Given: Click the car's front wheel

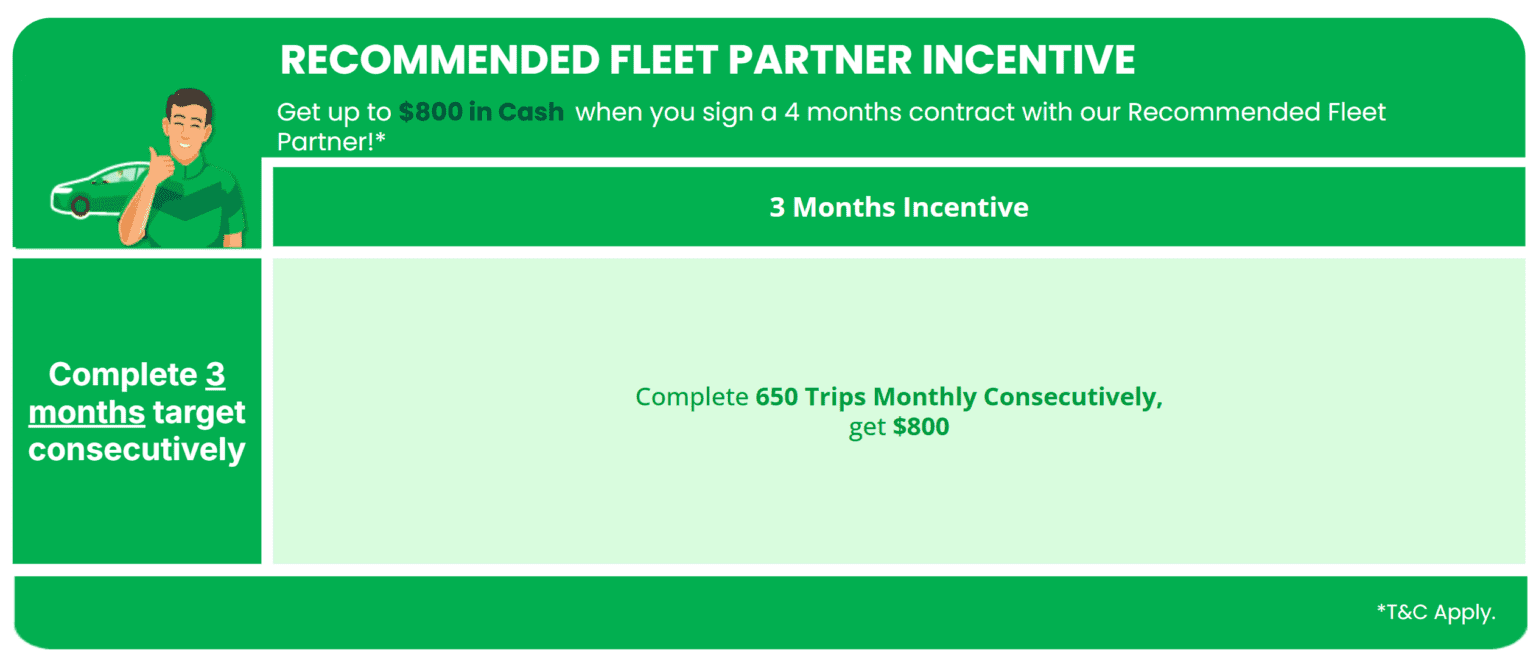Looking at the screenshot, I should [x=81, y=206].
